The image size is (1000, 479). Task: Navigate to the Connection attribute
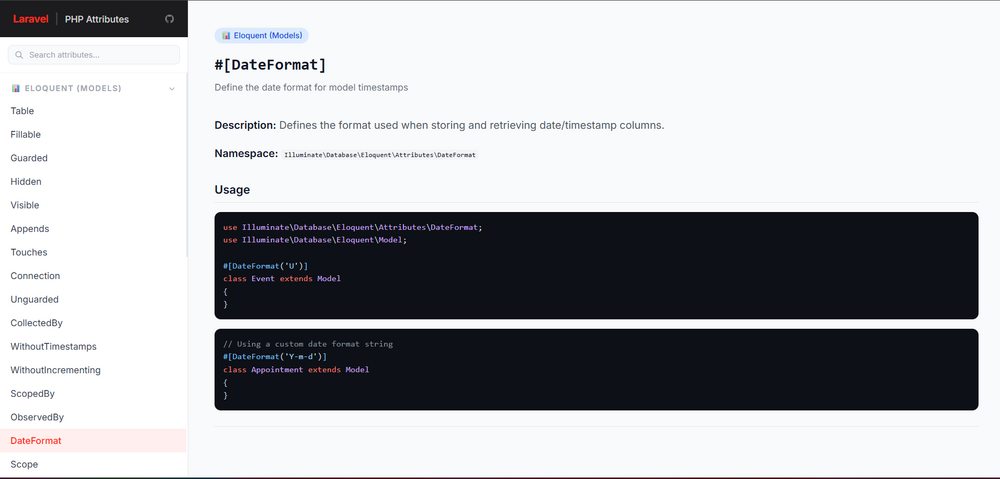point(93,276)
